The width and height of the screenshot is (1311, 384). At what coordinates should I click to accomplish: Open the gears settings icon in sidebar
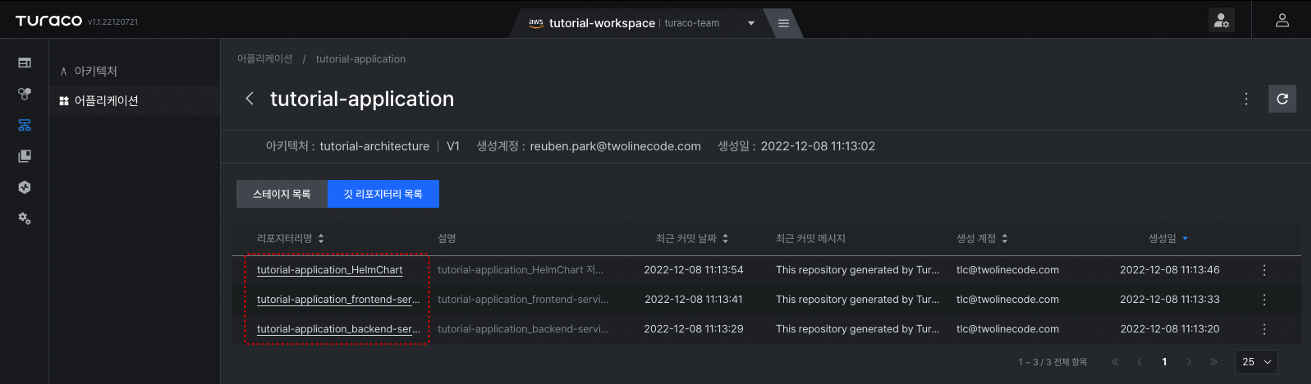(x=24, y=218)
